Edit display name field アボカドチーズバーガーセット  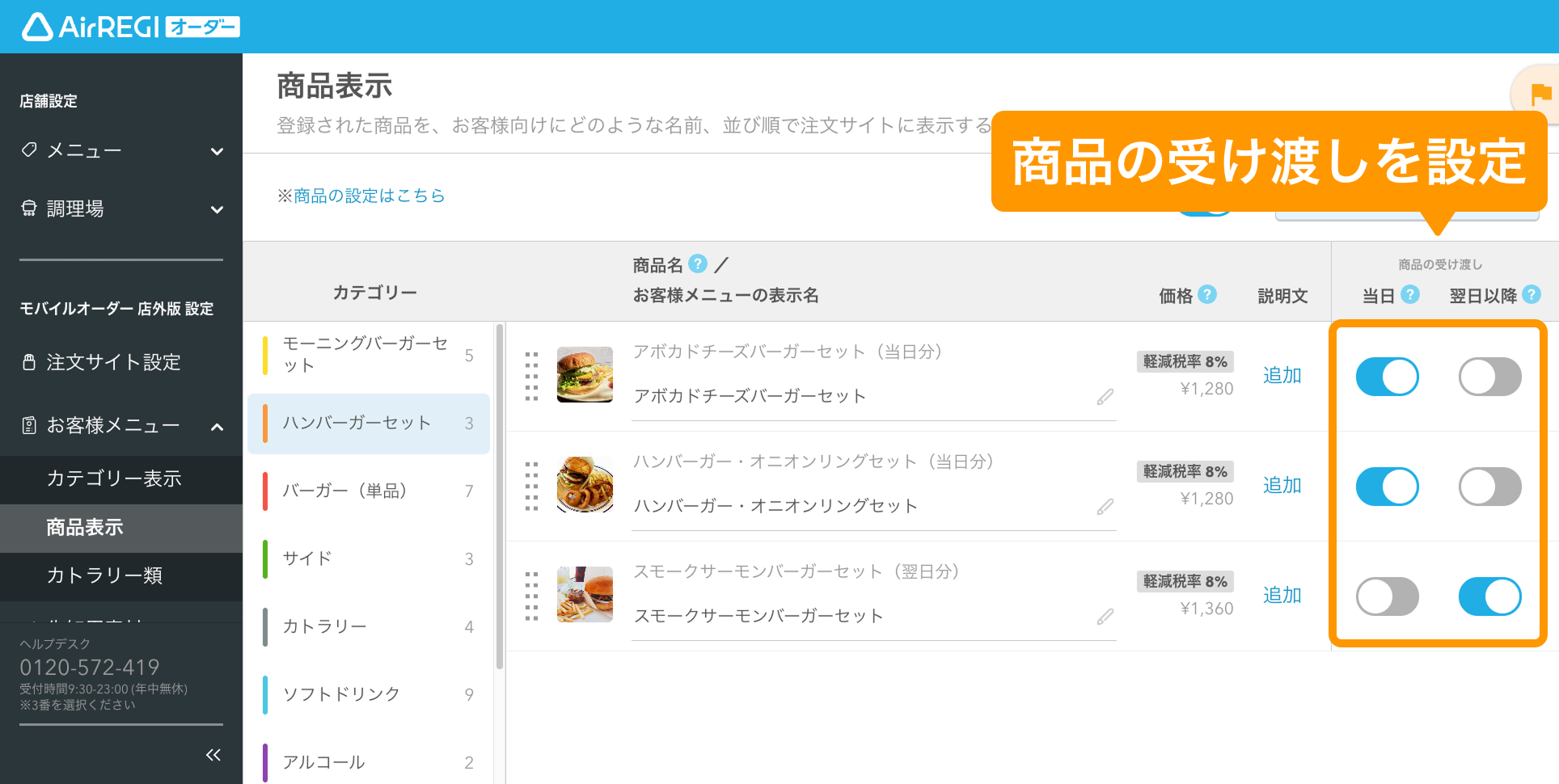[874, 397]
